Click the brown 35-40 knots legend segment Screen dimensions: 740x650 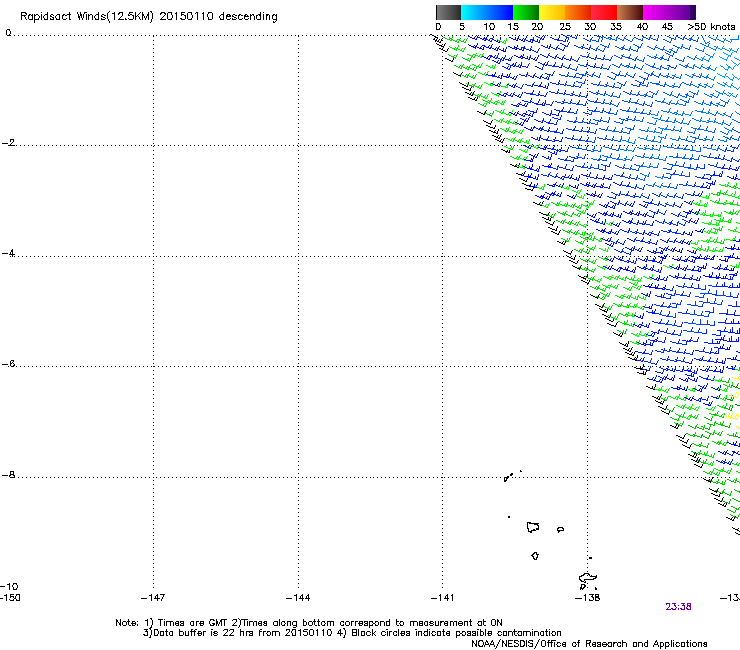pyautogui.click(x=630, y=12)
